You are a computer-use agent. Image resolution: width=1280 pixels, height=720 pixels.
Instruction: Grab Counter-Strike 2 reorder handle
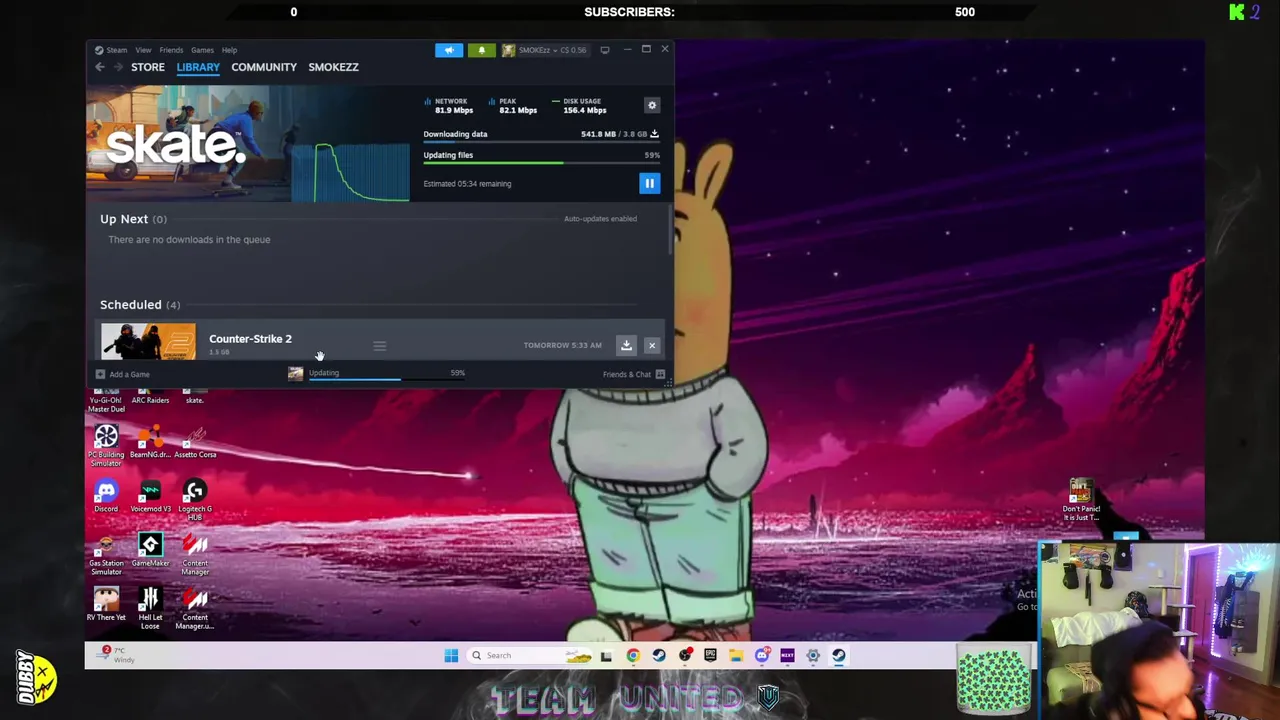380,346
